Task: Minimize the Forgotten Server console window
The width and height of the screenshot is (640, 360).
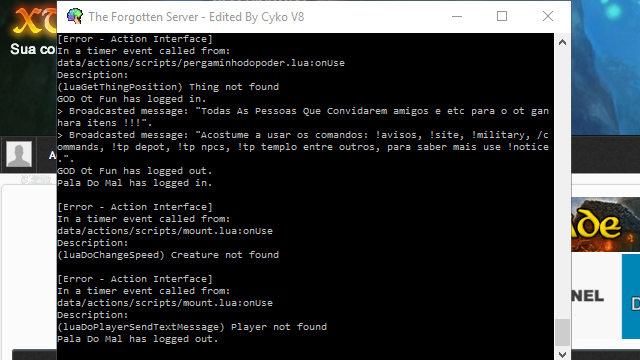Action: click(457, 16)
